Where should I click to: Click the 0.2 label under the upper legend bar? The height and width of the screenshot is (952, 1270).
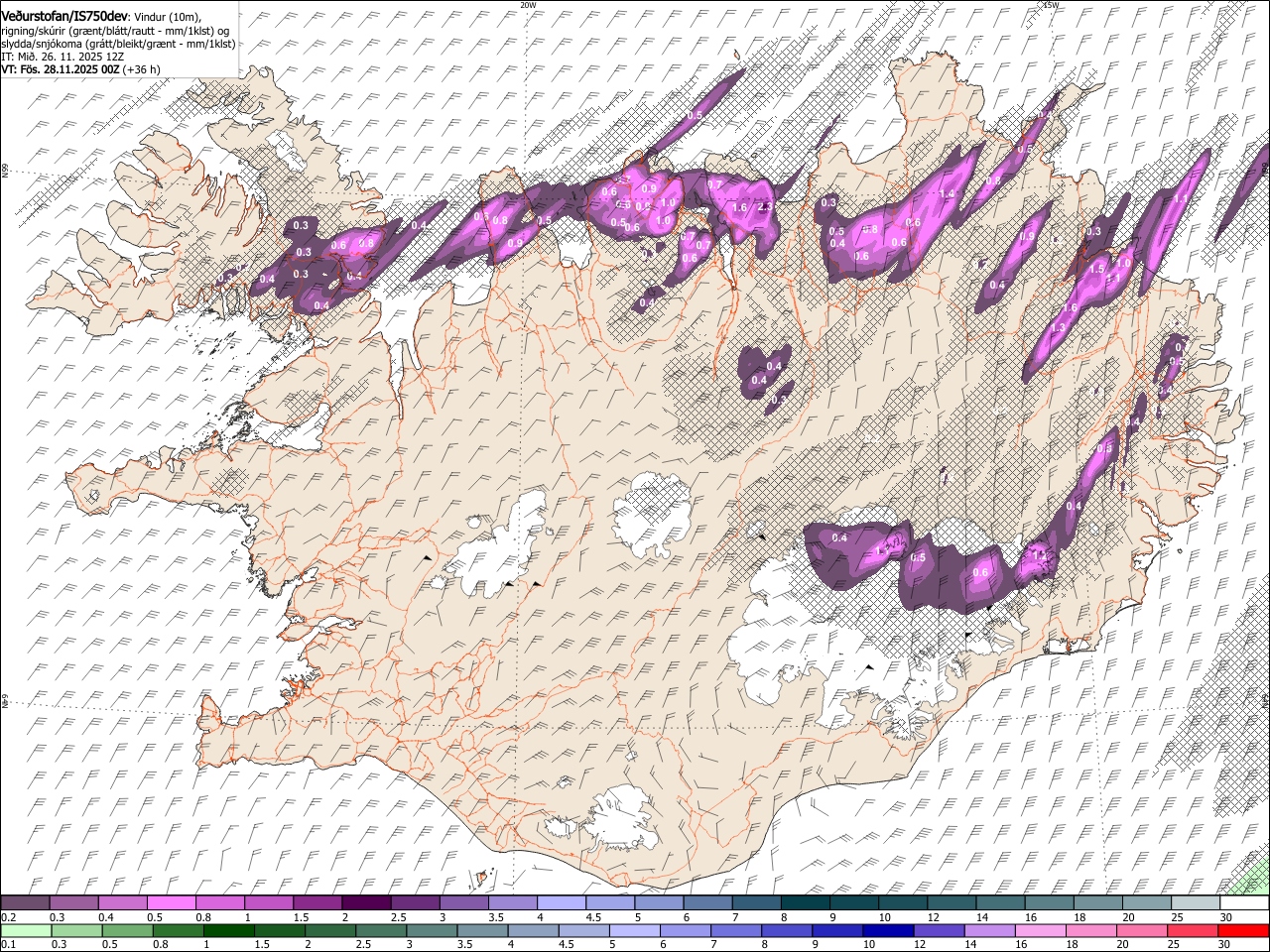point(8,917)
